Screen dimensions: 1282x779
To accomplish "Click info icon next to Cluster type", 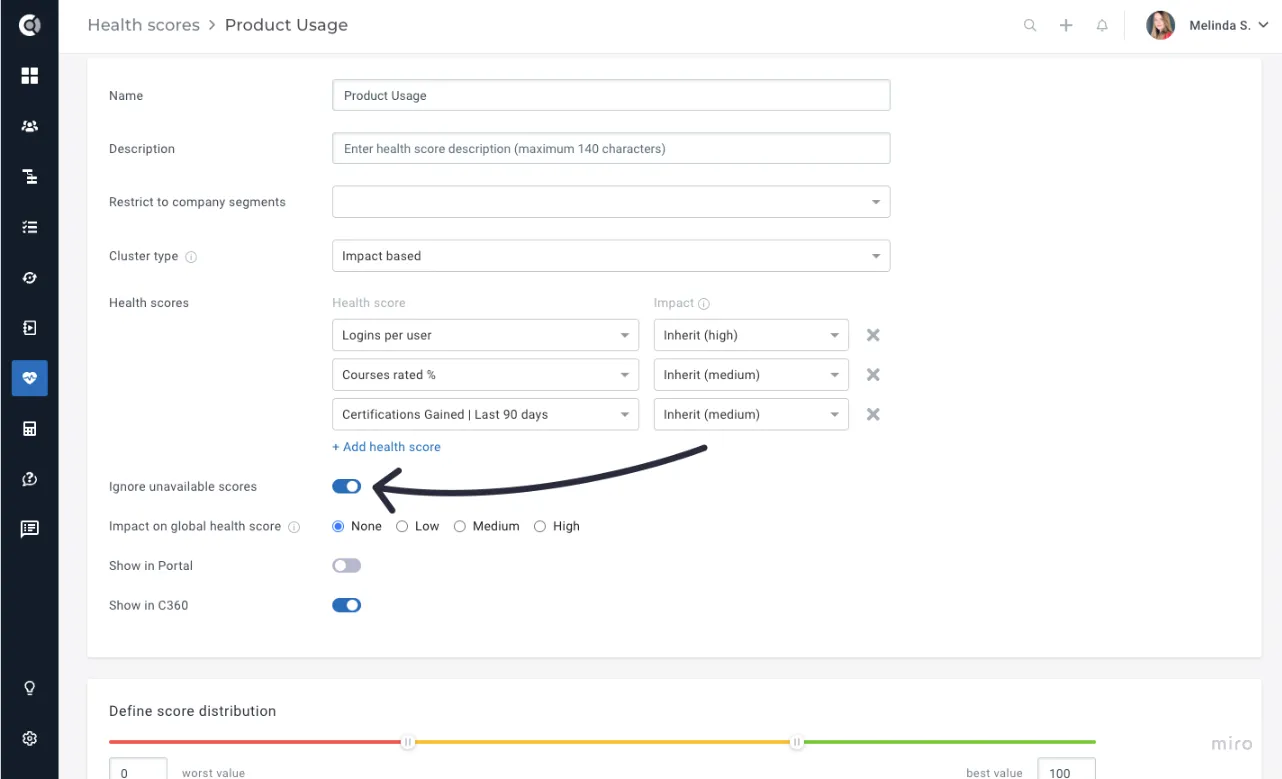I will [x=191, y=257].
